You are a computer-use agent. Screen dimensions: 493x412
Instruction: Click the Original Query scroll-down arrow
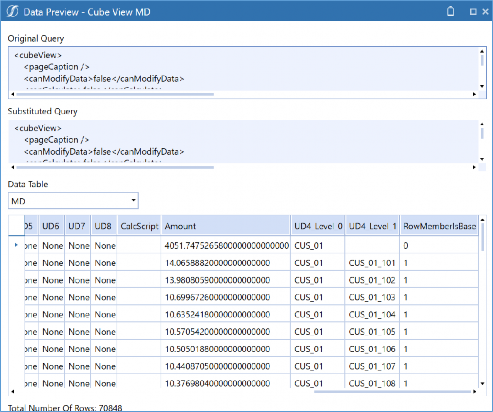[482, 86]
